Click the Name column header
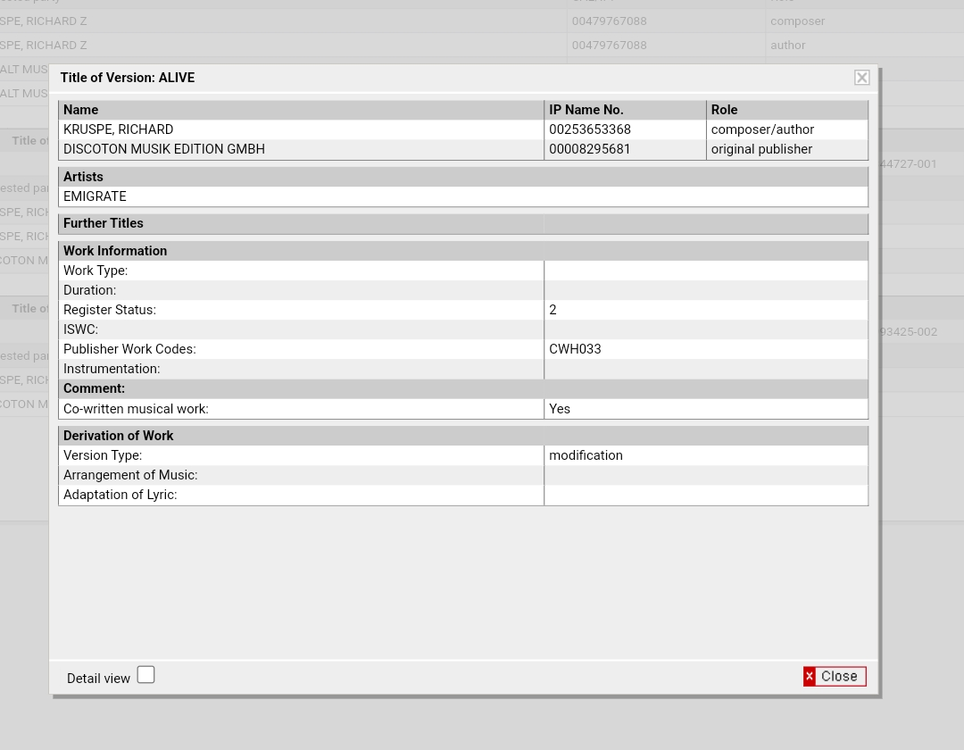Viewport: 964px width, 750px height. click(301, 110)
